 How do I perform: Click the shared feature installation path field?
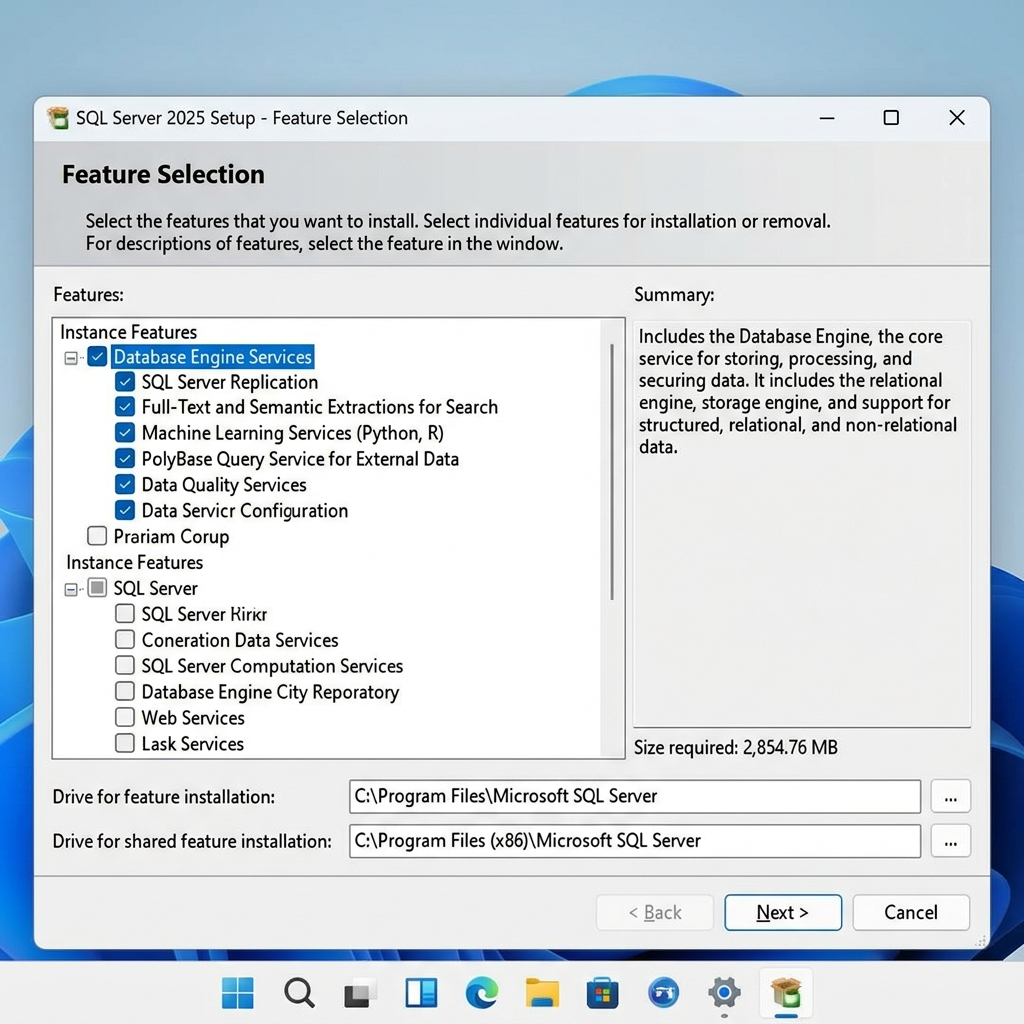635,841
